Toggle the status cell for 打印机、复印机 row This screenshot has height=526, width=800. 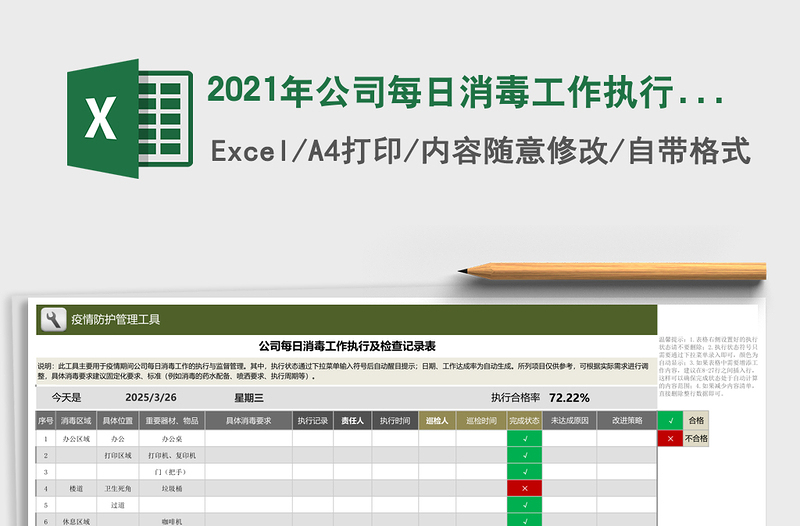pos(524,455)
